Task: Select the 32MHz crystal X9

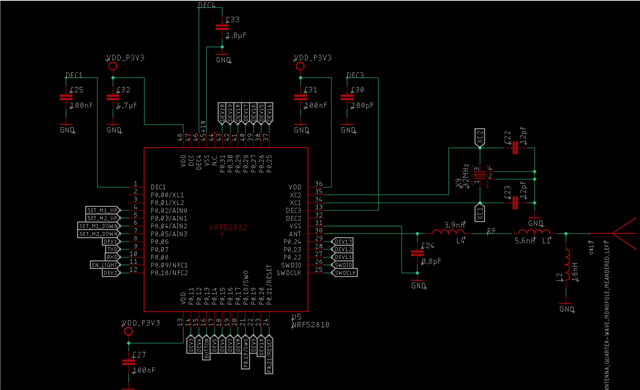Action: (480, 175)
